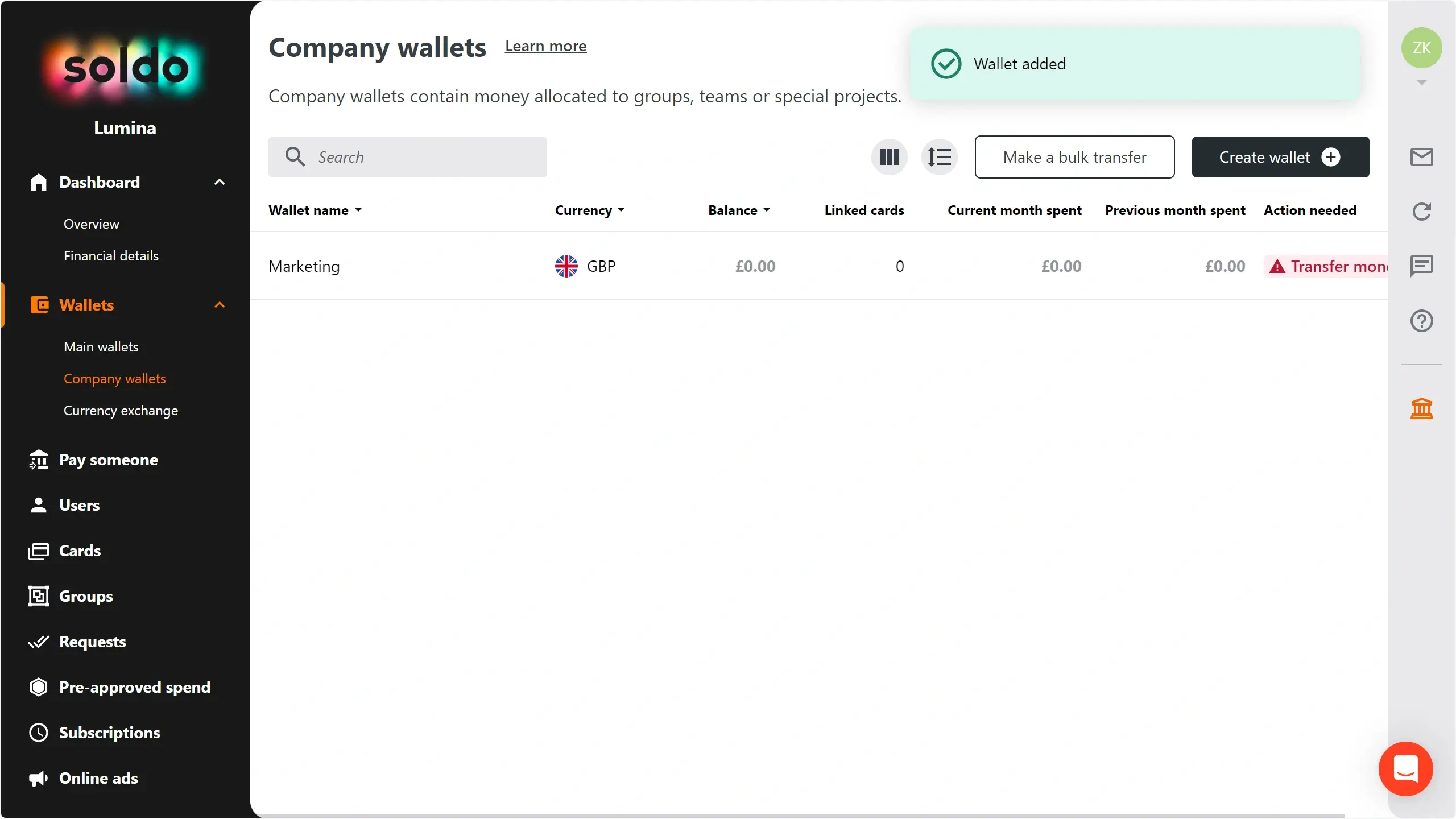Click the Online ads megaphone icon

(x=39, y=778)
